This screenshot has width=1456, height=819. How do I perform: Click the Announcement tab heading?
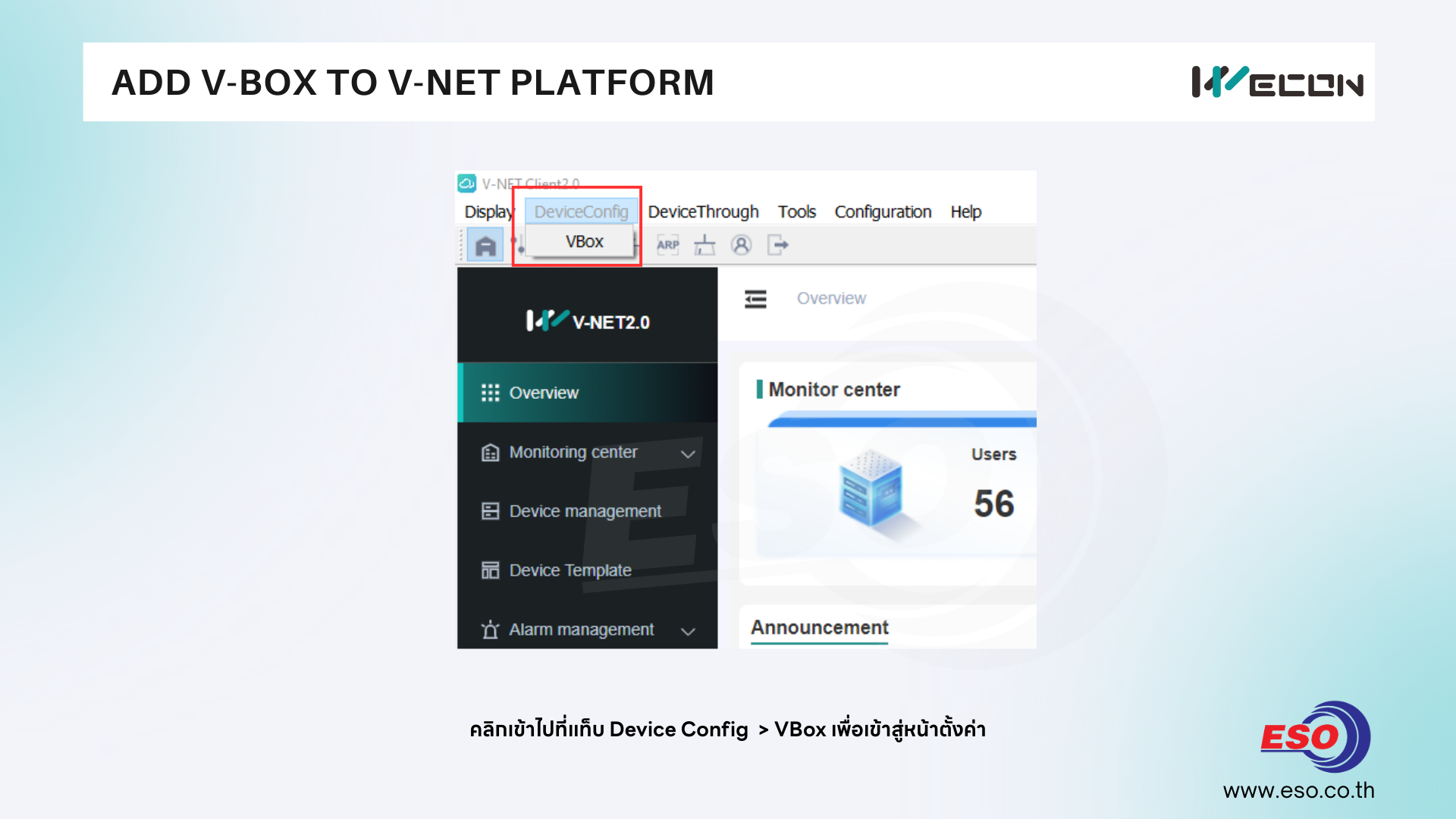pos(819,628)
